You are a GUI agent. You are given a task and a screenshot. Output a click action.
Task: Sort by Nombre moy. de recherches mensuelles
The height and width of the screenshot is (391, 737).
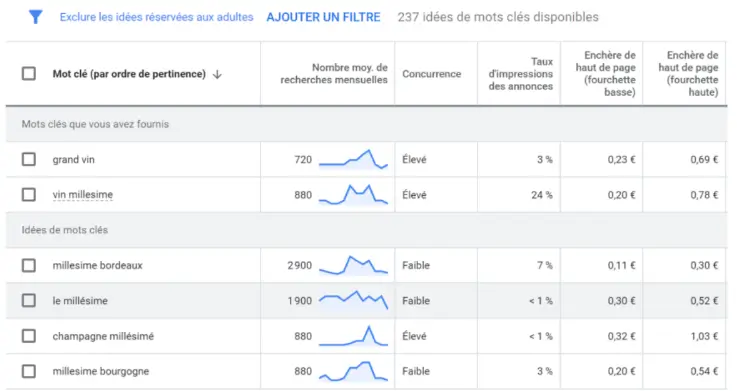[x=334, y=74]
